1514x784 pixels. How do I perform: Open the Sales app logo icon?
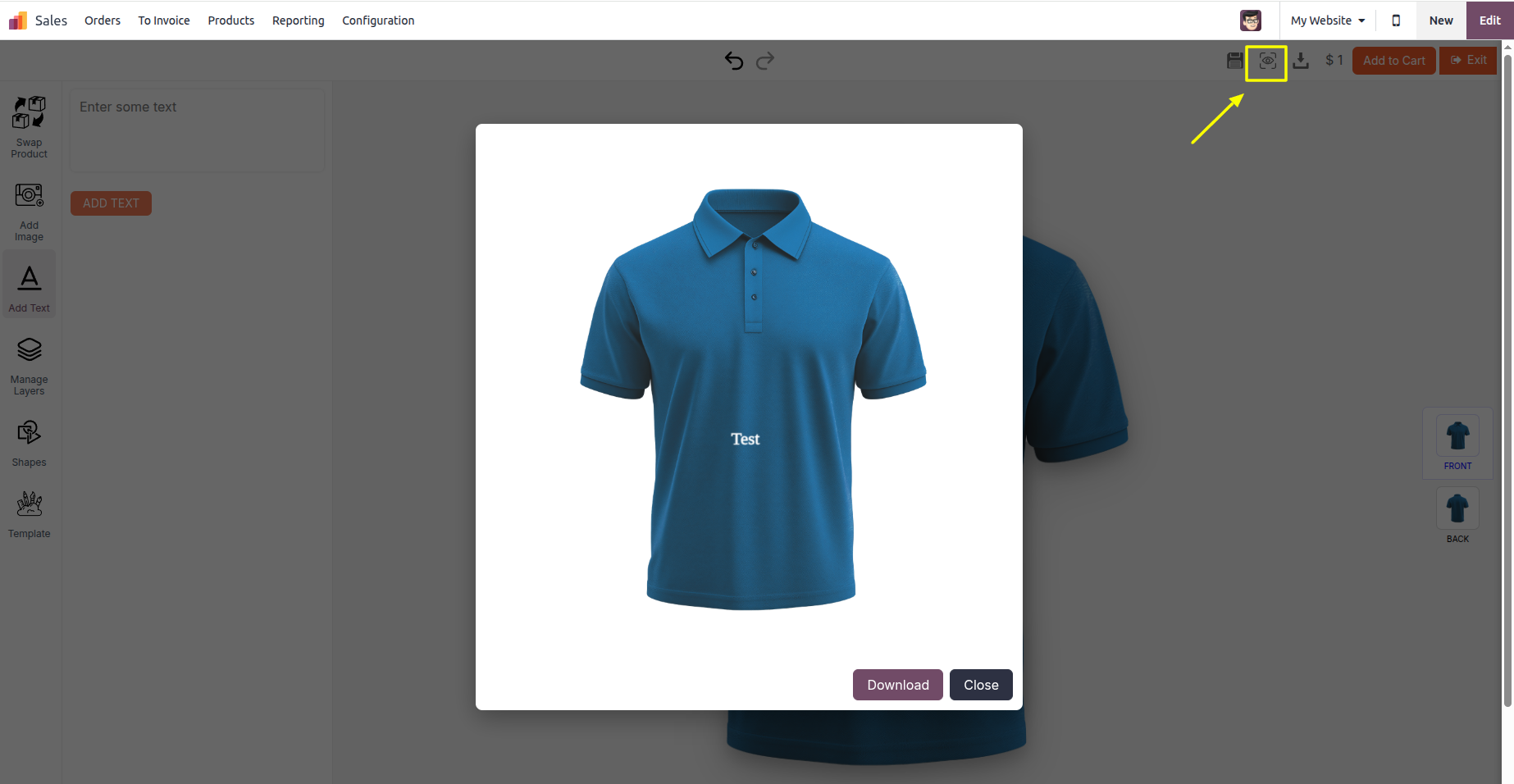[x=18, y=21]
